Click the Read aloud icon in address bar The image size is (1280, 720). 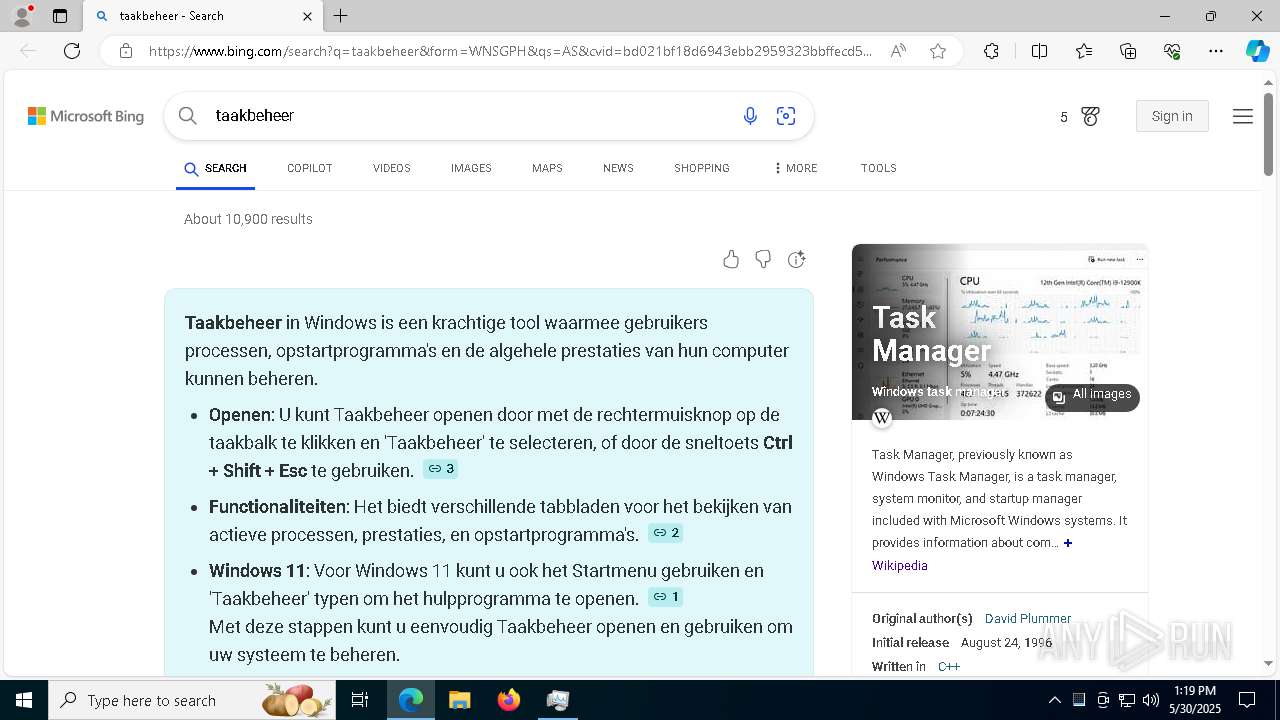point(898,51)
